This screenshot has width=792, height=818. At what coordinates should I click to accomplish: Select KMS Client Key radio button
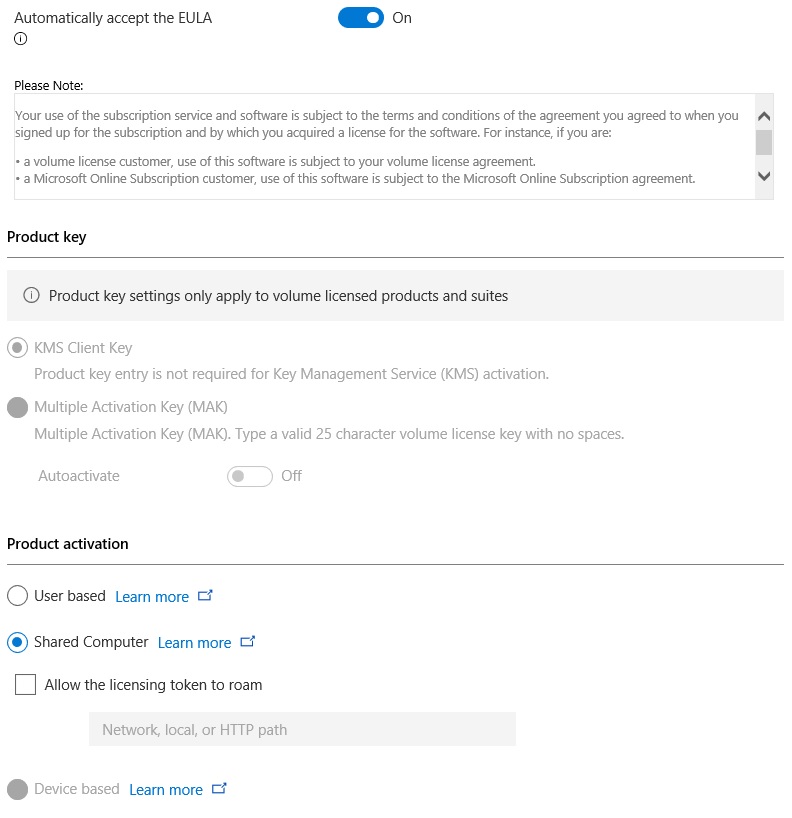coord(17,348)
